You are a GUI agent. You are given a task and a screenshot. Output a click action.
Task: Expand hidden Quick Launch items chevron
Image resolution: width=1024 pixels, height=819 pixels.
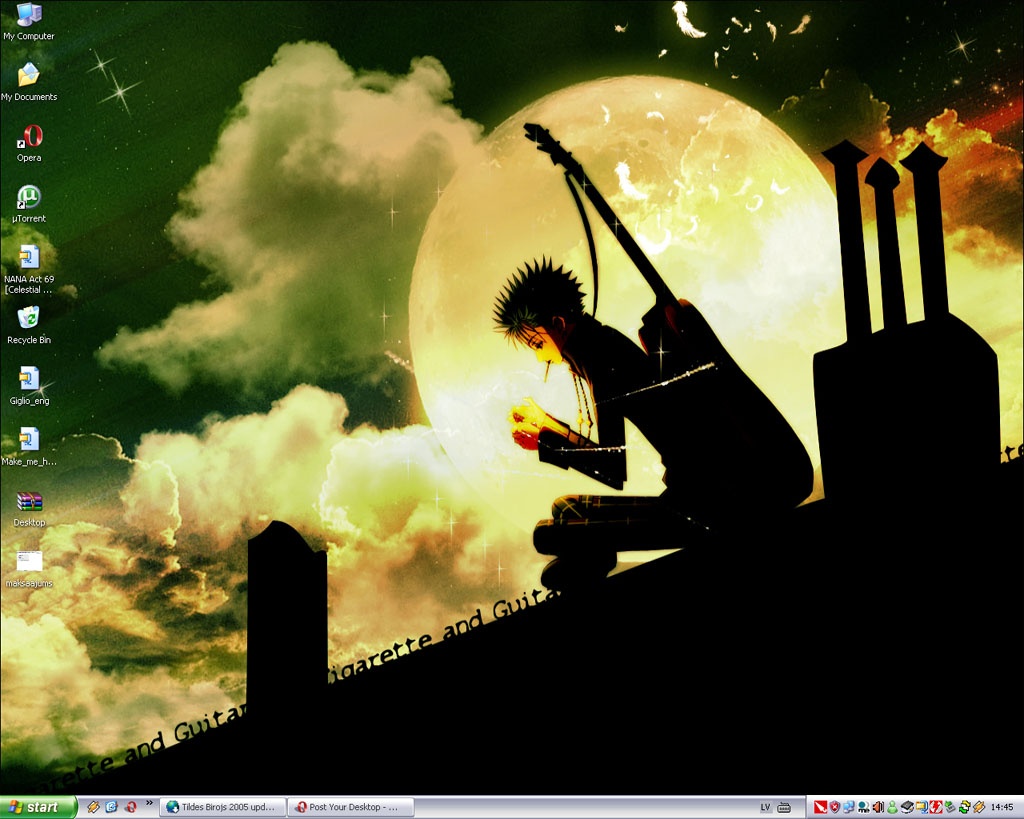click(150, 803)
